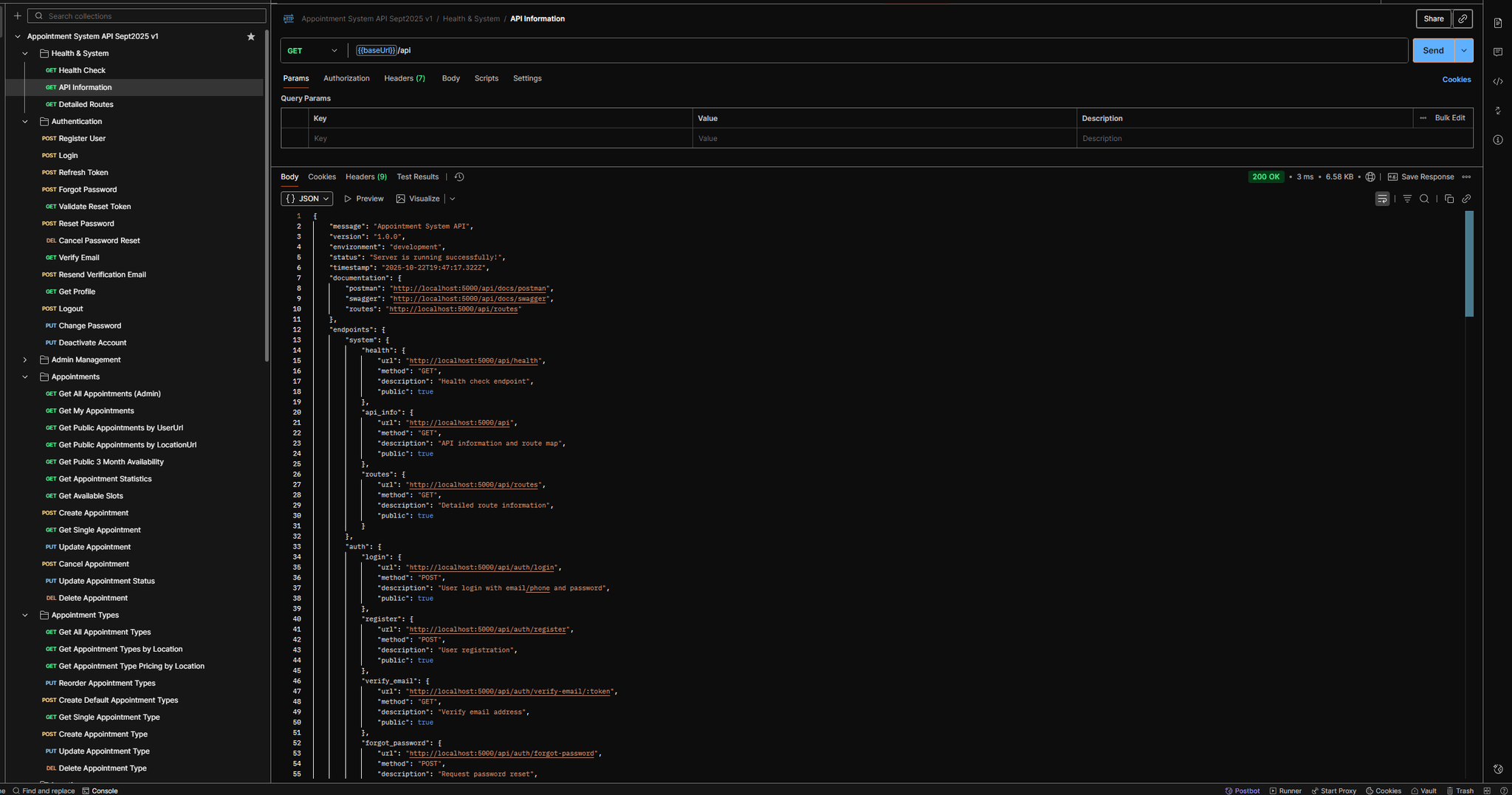Open the Send button dropdown arrow
The width and height of the screenshot is (1512, 795).
1463,51
